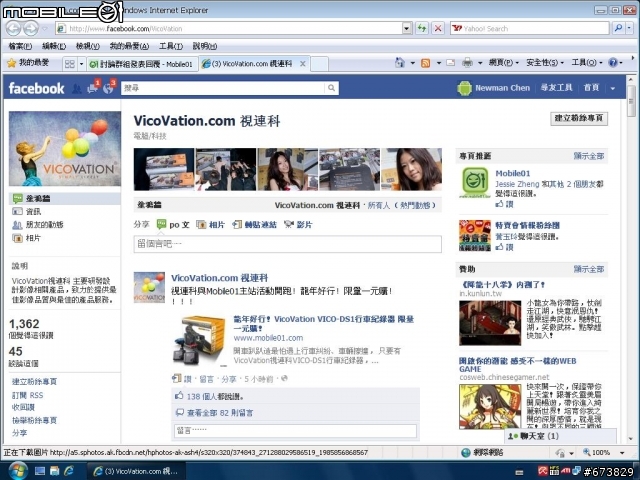Open Facebook notifications globe icon
This screenshot has width=640, height=480.
[x=109, y=88]
